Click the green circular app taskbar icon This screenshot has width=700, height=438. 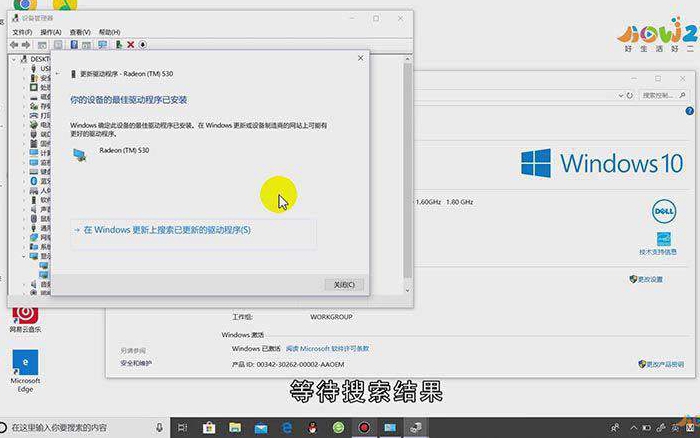[338, 428]
